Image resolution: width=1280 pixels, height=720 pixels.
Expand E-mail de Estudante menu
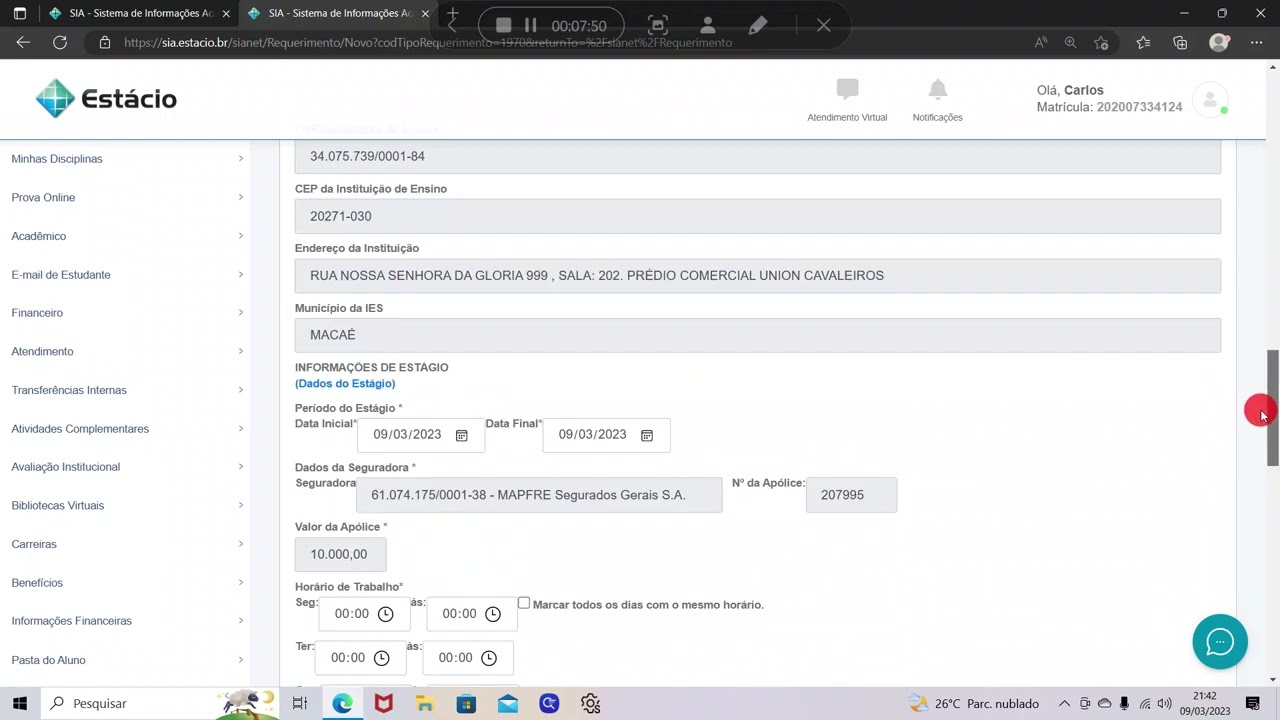pos(127,274)
